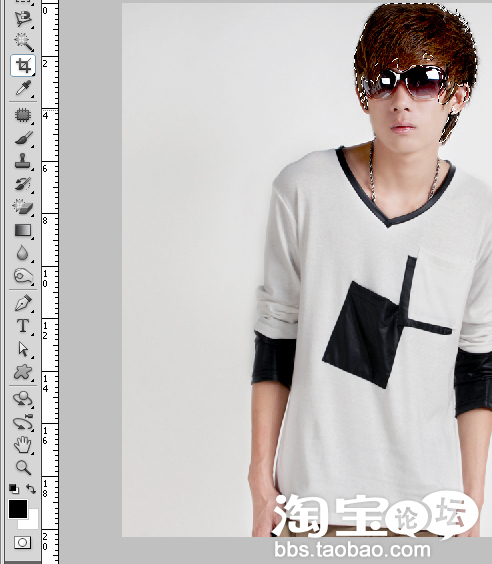Click the vertical ruler beside the canvas
492x564 pixels.
coord(50,282)
